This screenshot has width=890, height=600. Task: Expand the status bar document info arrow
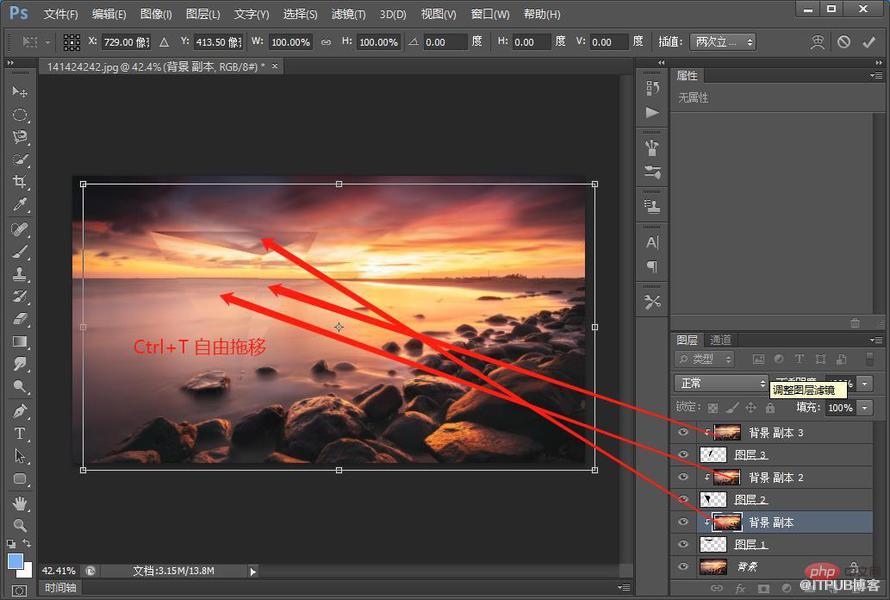click(x=253, y=571)
